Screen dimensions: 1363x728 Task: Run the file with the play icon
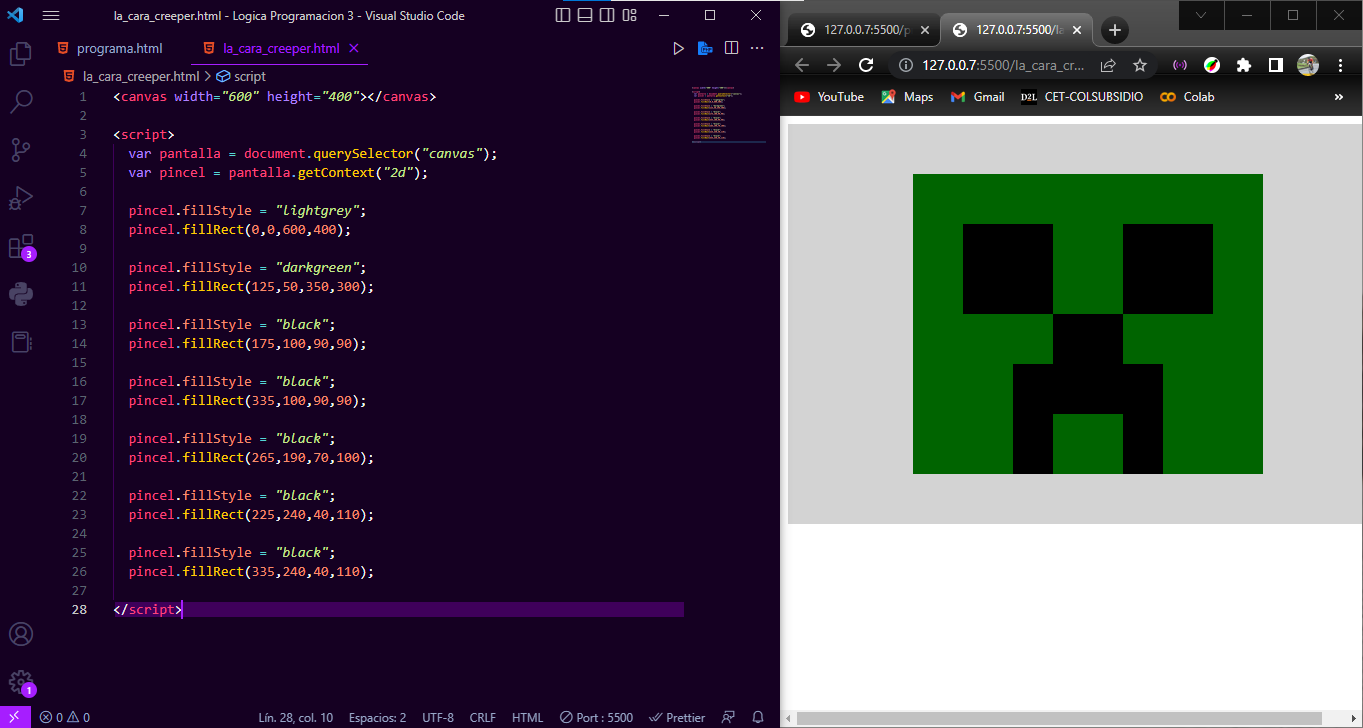click(x=679, y=48)
